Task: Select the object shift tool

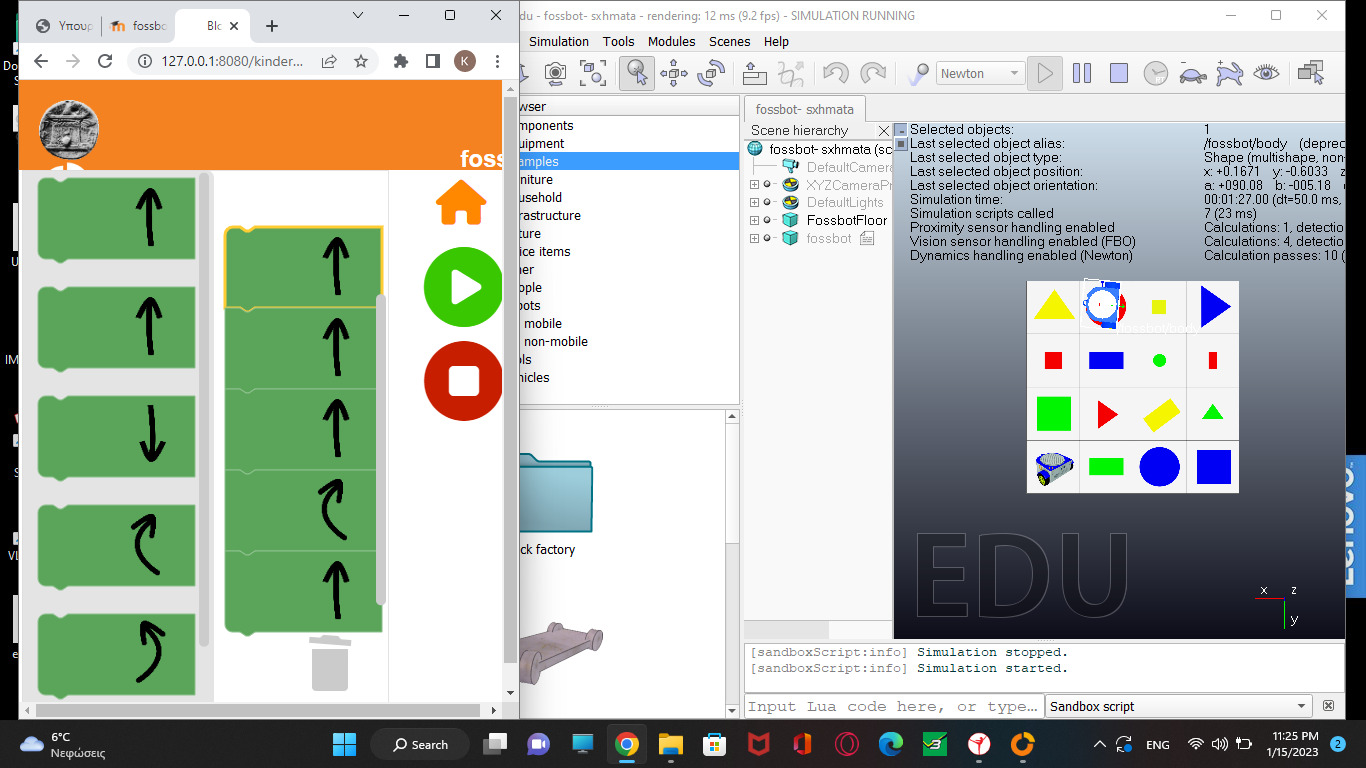Action: pyautogui.click(x=673, y=73)
